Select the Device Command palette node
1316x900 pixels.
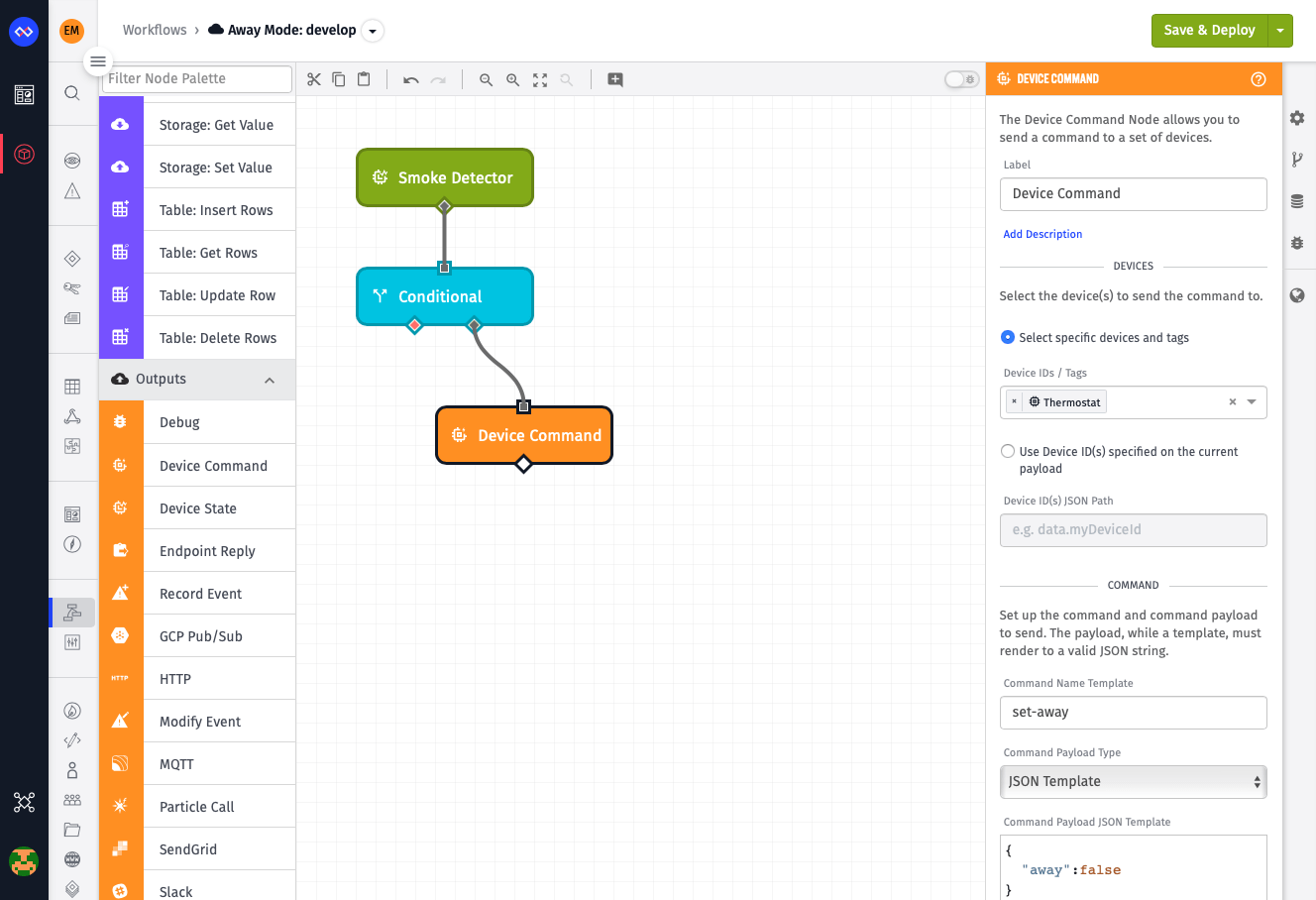tap(197, 466)
